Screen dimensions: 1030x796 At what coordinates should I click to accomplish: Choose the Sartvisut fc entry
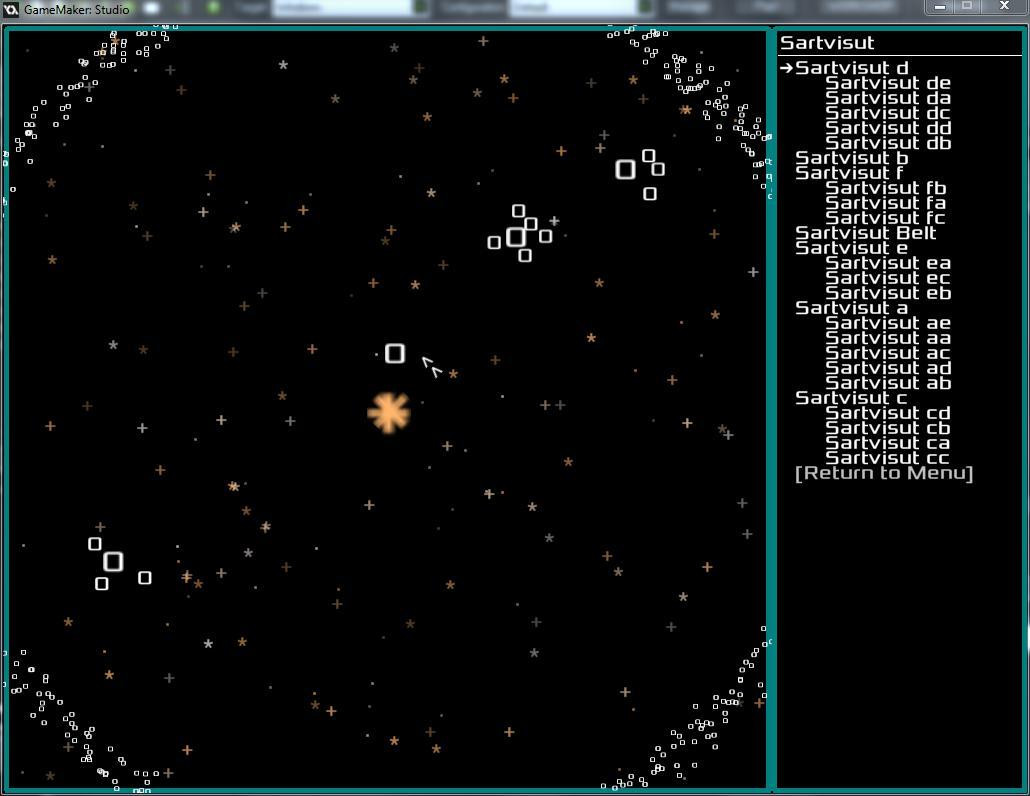tap(885, 219)
